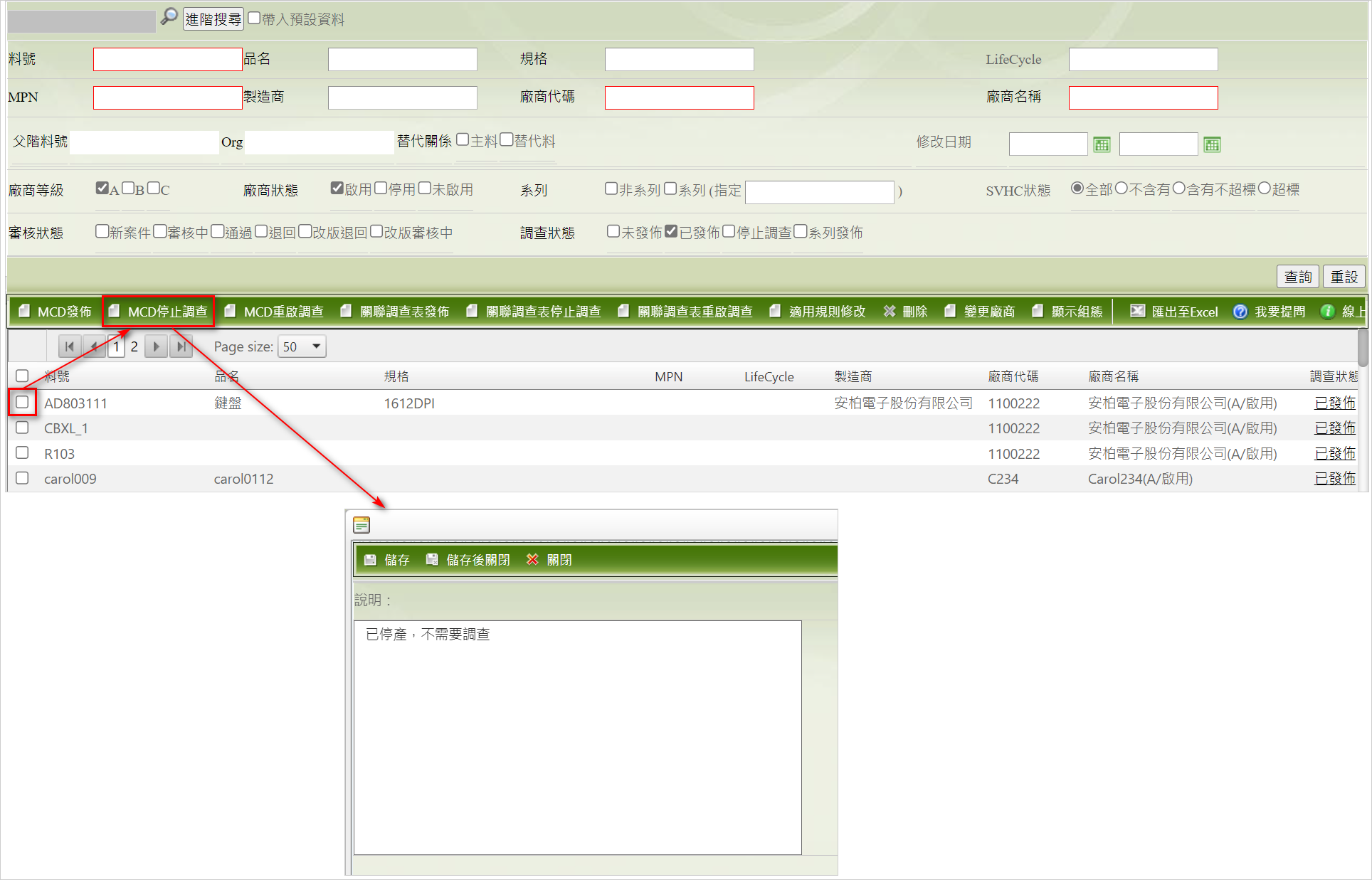This screenshot has width=1372, height=880.
Task: Select the 超標 SVHC radio button
Action: [x=1265, y=188]
